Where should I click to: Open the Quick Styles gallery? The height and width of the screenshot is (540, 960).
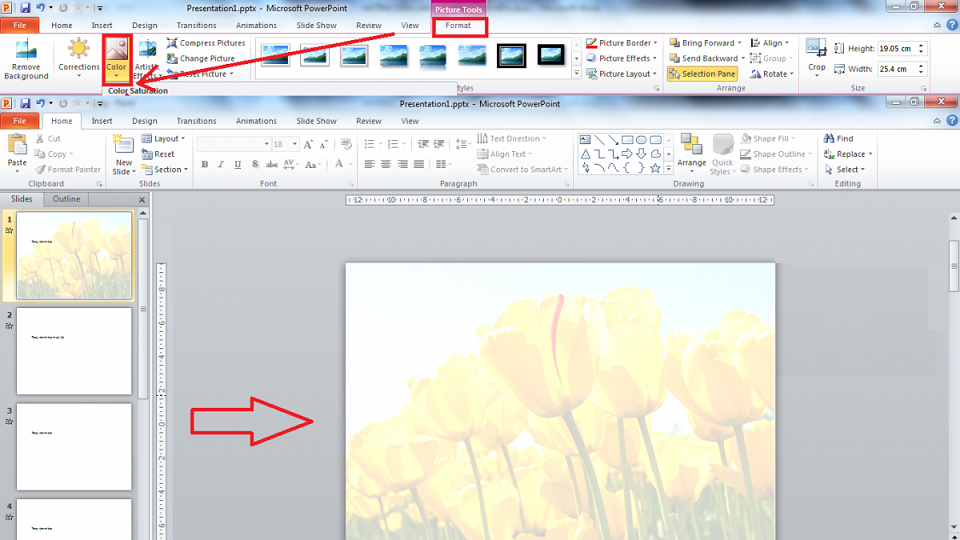click(722, 154)
